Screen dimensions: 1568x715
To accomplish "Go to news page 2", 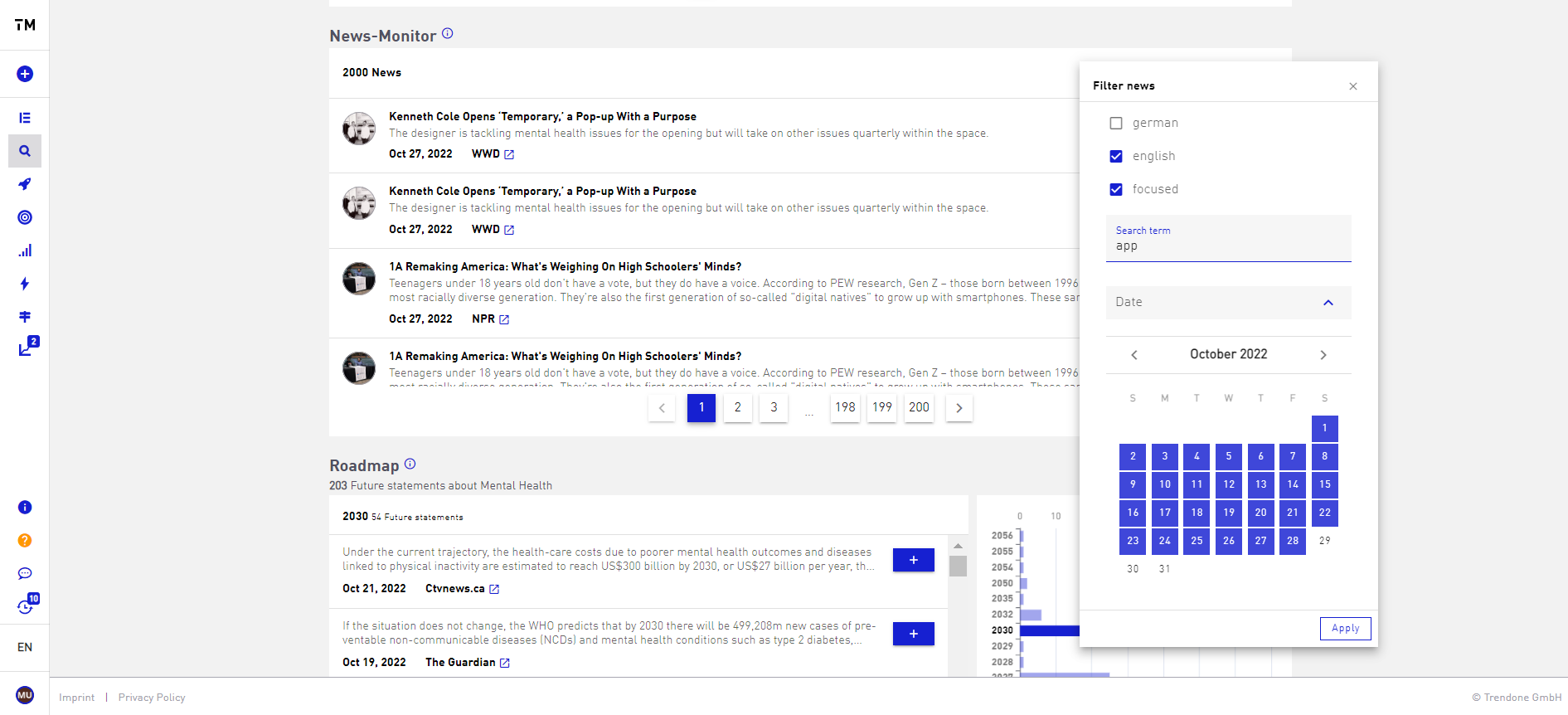I will point(738,407).
